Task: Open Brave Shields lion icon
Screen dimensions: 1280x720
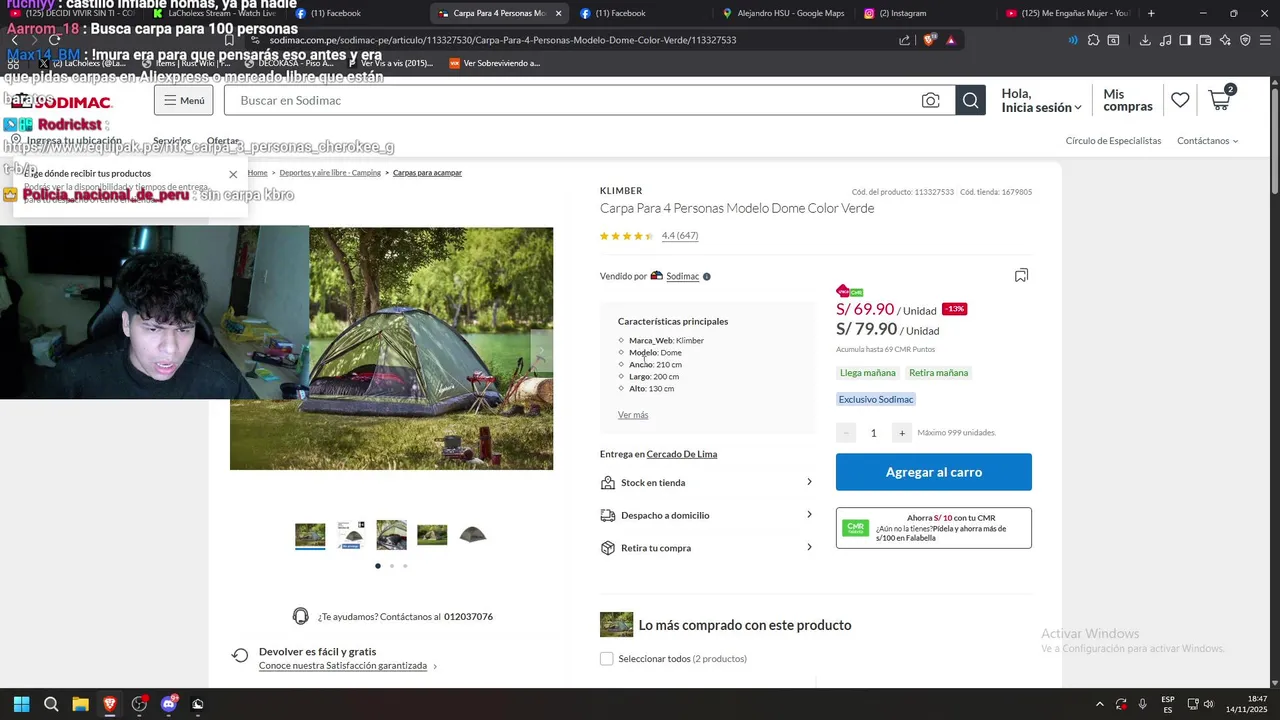Action: [x=929, y=40]
